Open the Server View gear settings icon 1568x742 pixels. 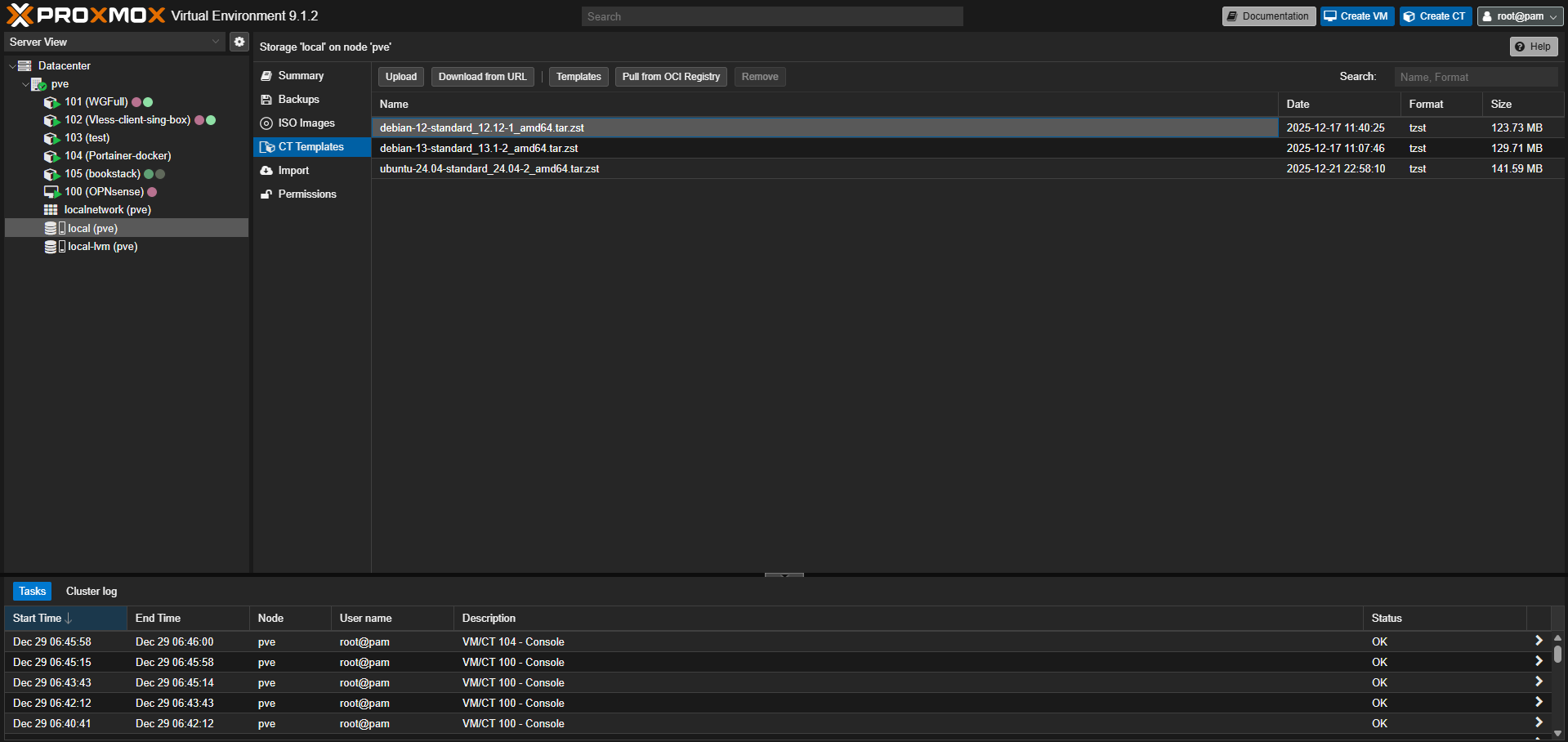pyautogui.click(x=239, y=42)
